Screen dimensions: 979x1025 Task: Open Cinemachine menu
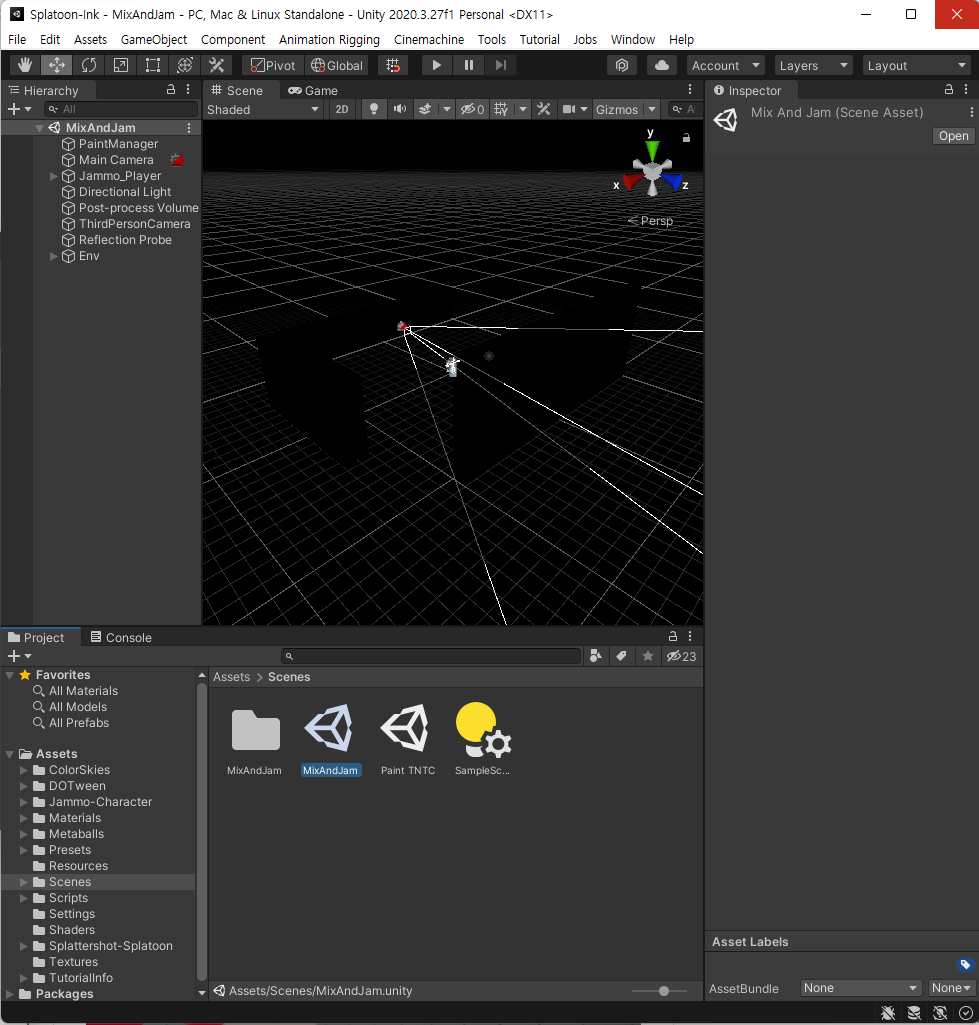click(429, 39)
